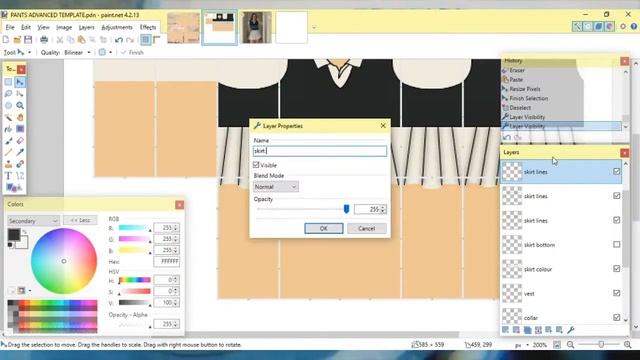The height and width of the screenshot is (360, 640).
Task: Select the Magic Wand tool
Action: 8,118
